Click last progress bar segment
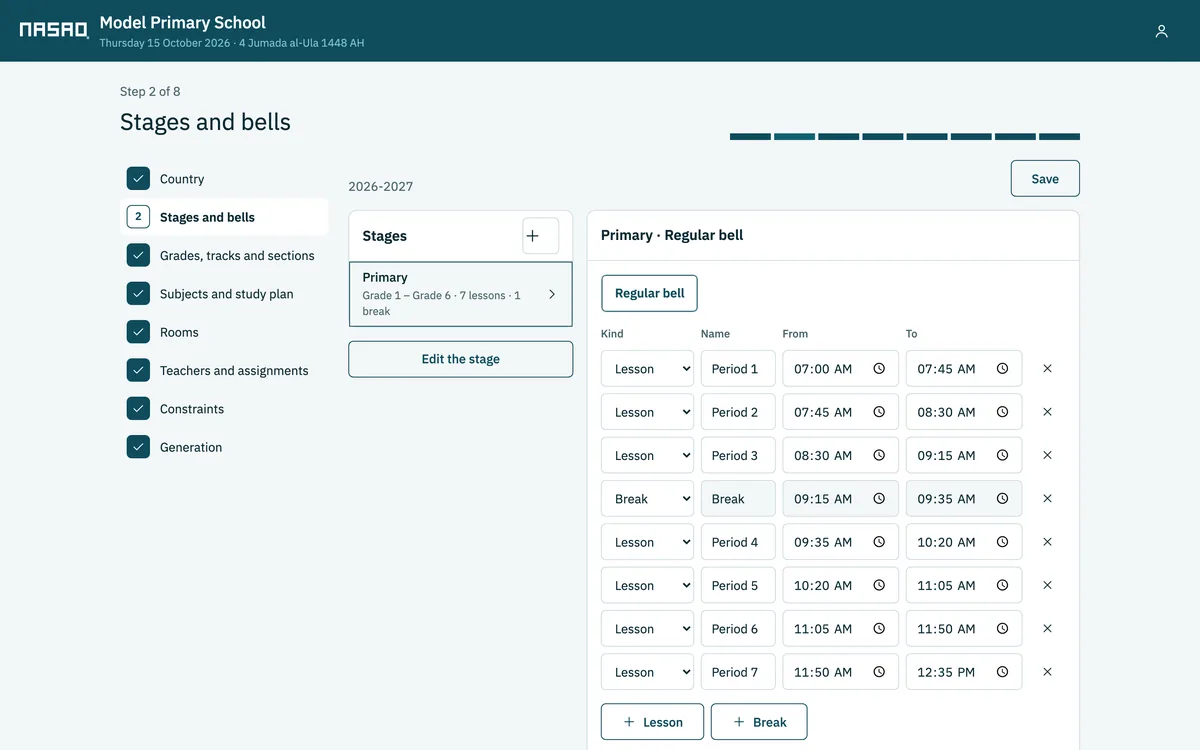The width and height of the screenshot is (1200, 750). [1059, 137]
